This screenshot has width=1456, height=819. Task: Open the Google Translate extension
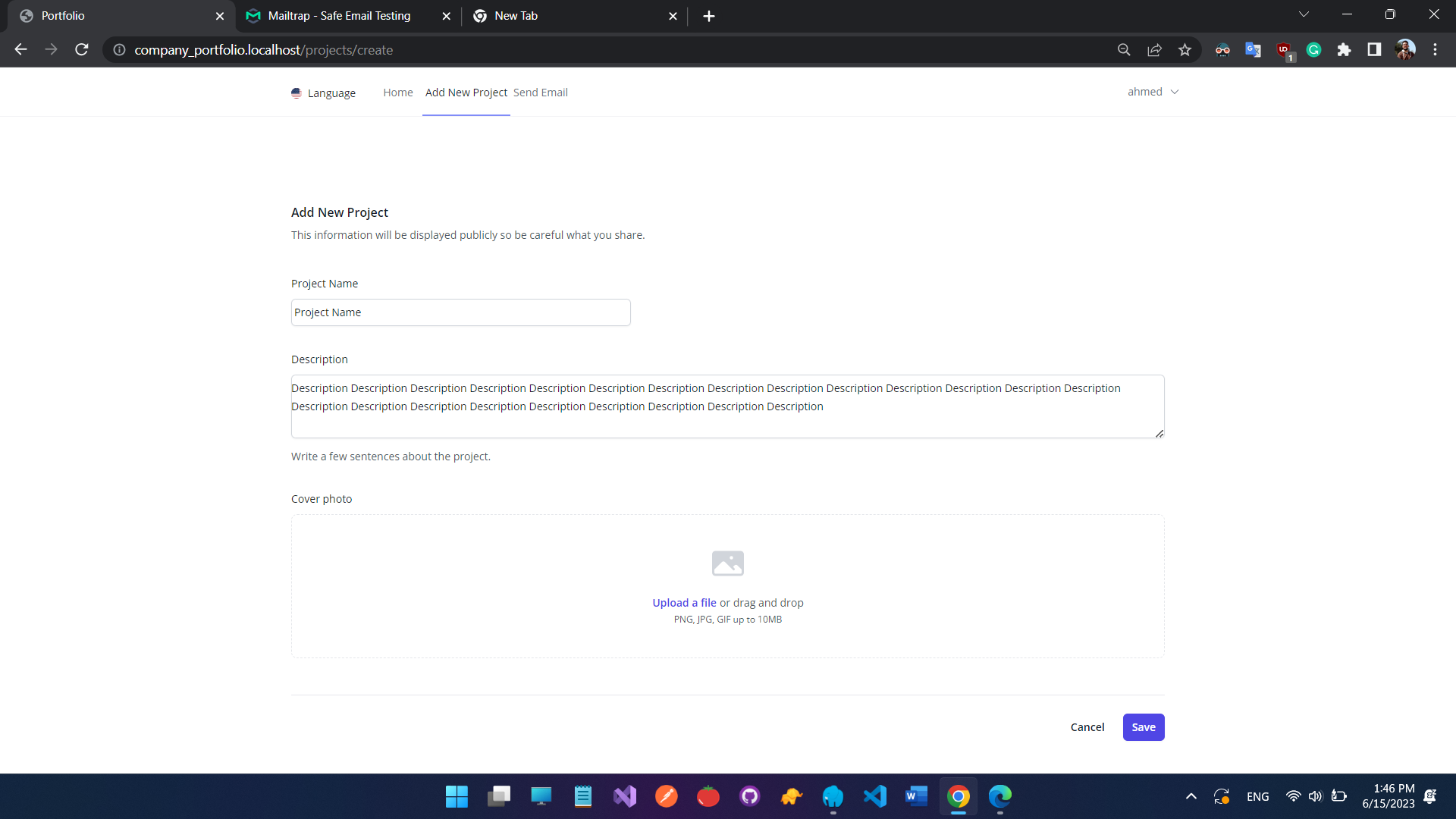point(1253,49)
